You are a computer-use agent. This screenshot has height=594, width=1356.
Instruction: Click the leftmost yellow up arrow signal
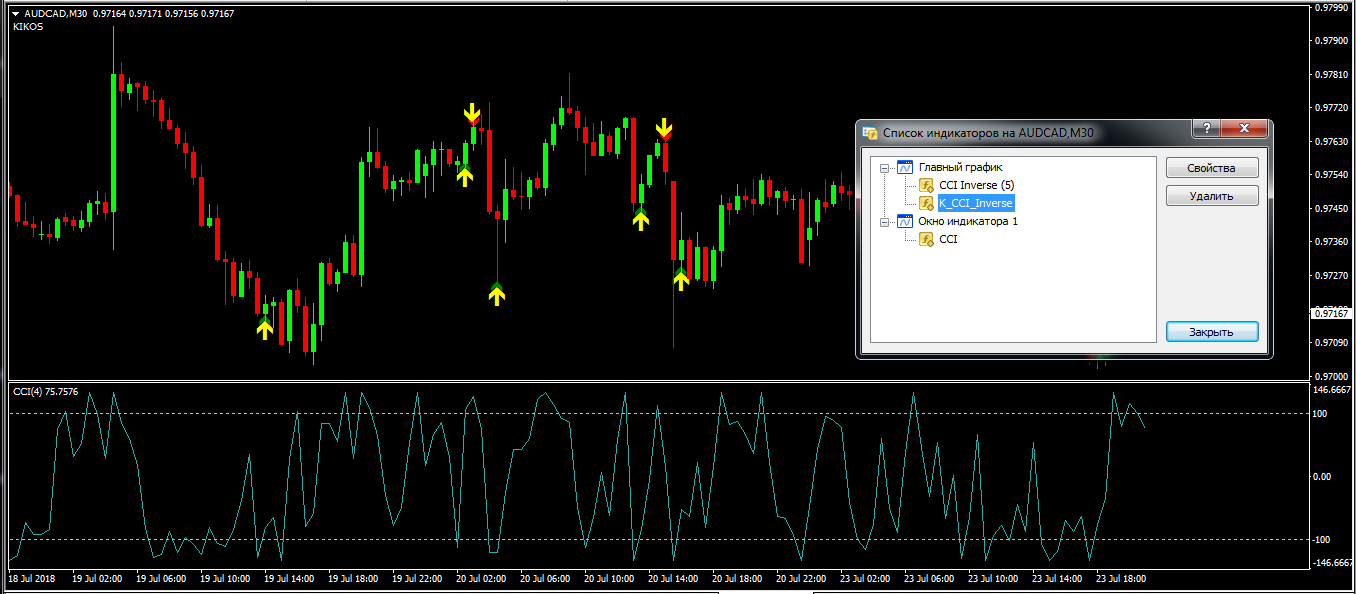point(264,328)
